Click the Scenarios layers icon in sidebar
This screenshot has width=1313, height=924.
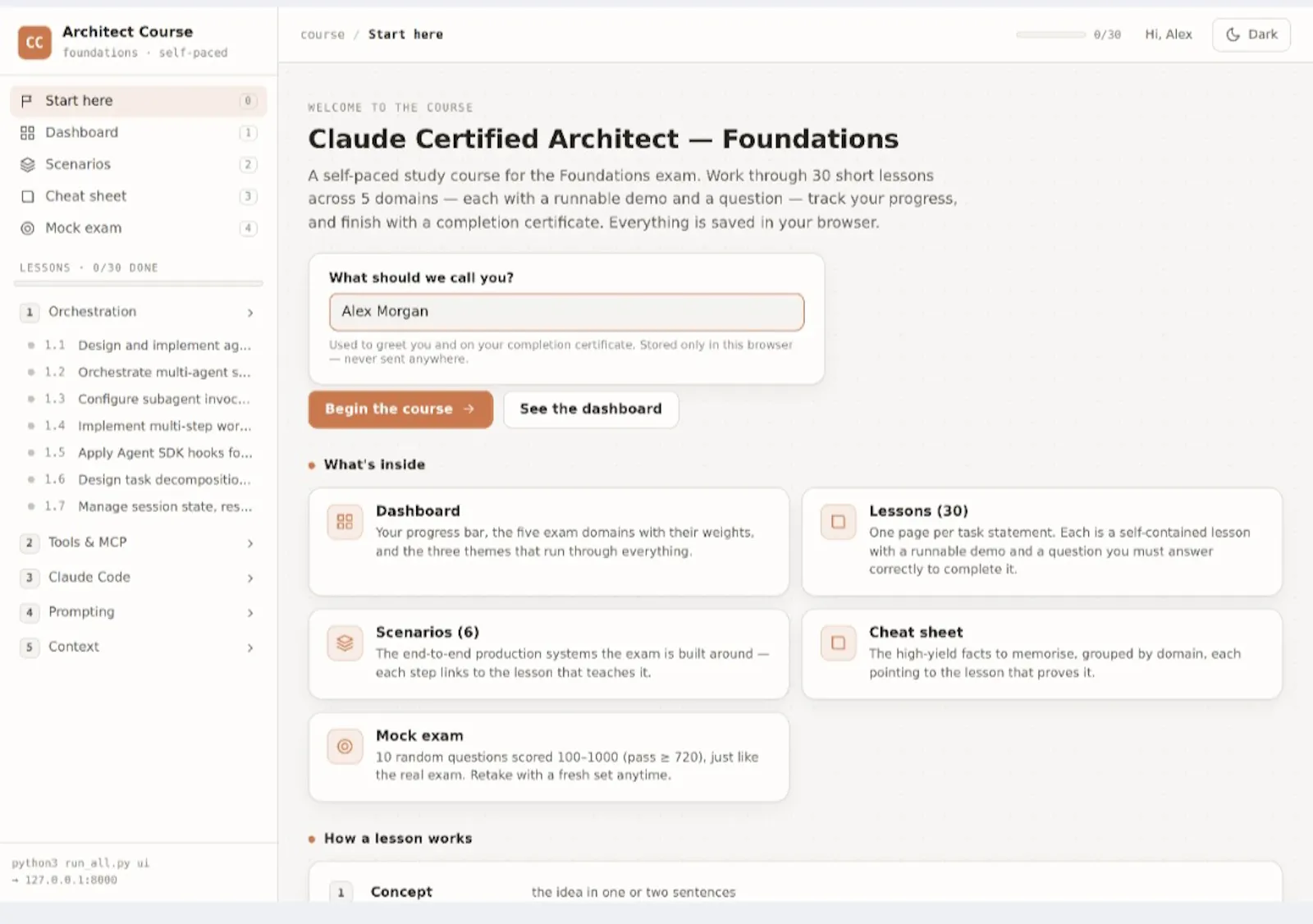click(27, 164)
